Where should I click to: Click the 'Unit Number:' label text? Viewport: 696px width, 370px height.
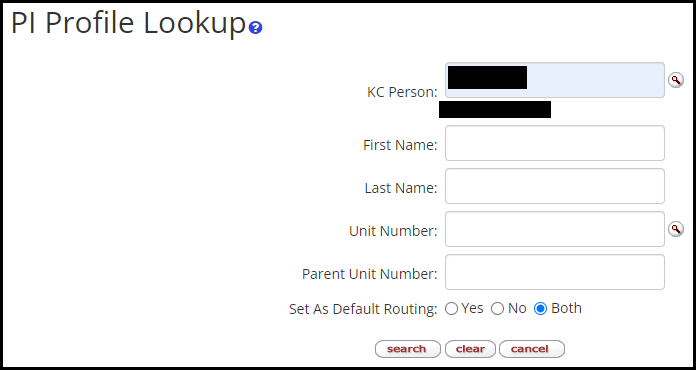coord(393,231)
